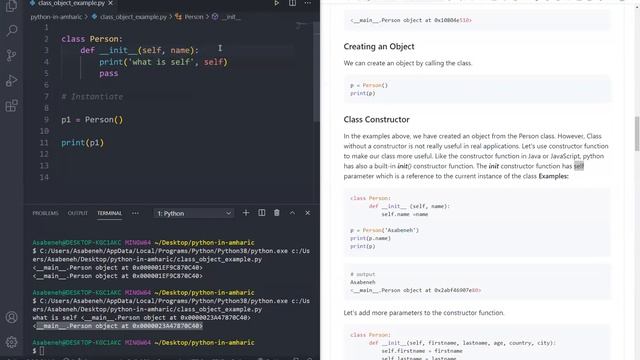
Task: Click bold 'Examples:' text in paragraph
Action: (x=553, y=176)
